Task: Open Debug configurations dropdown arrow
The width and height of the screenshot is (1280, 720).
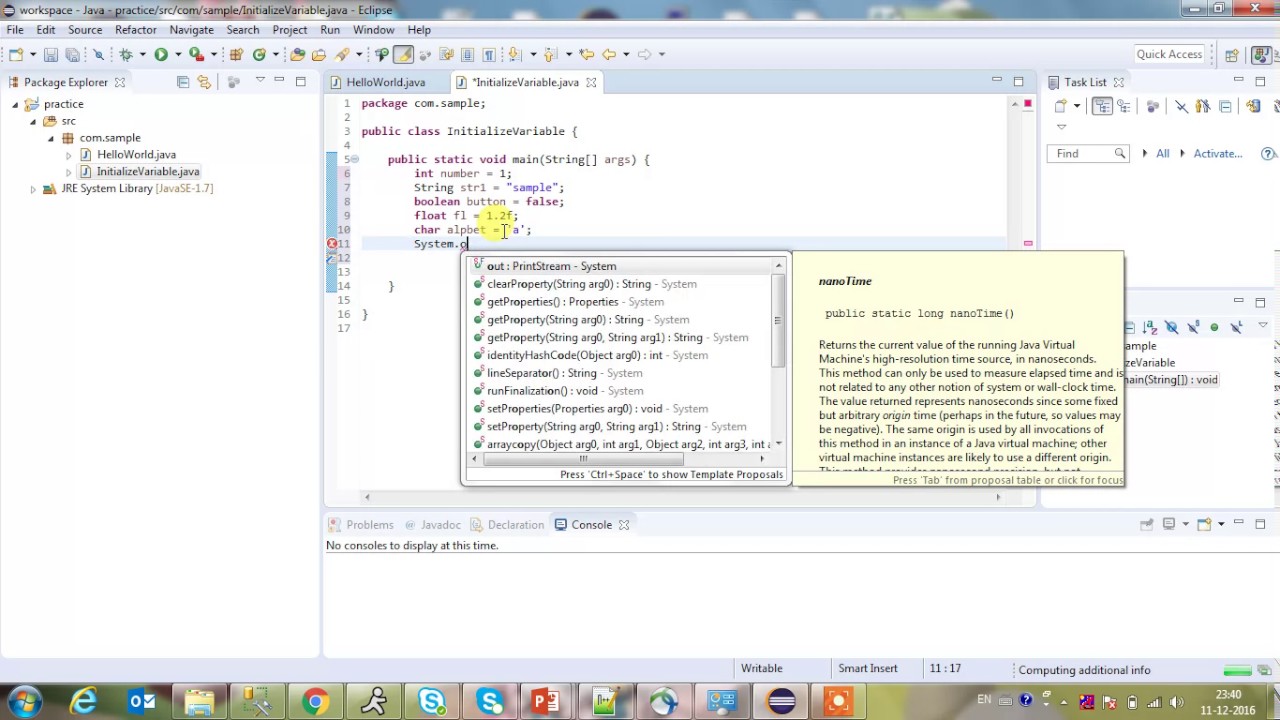Action: coord(142,54)
